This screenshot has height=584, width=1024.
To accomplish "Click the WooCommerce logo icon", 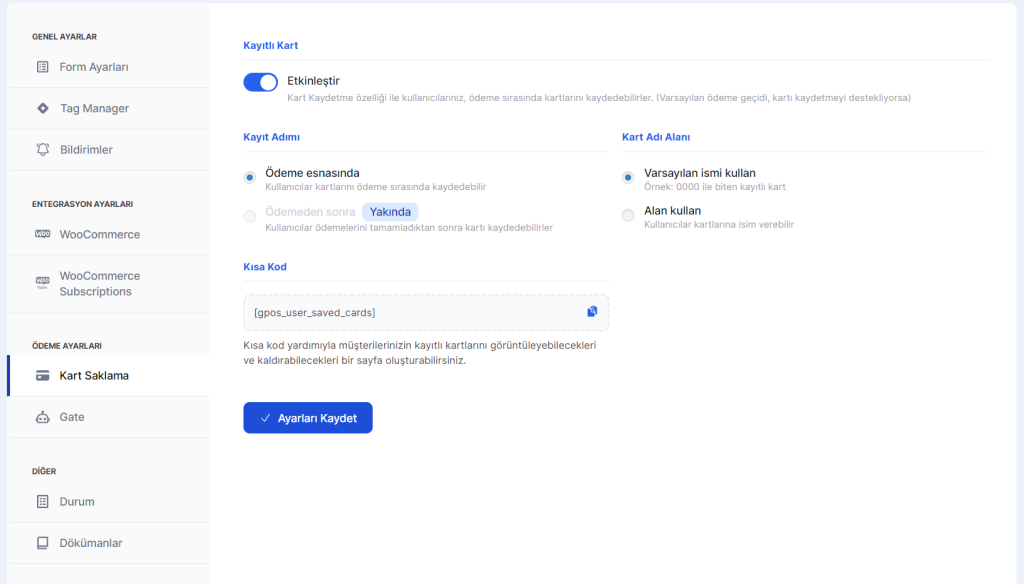I will pos(42,234).
